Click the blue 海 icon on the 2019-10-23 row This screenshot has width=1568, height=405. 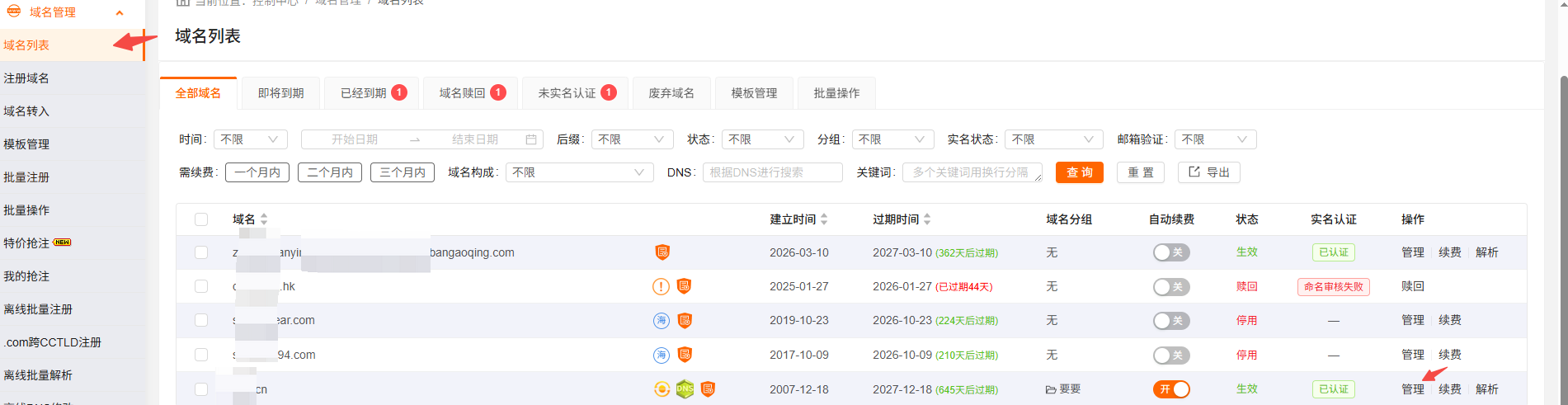[x=661, y=321]
